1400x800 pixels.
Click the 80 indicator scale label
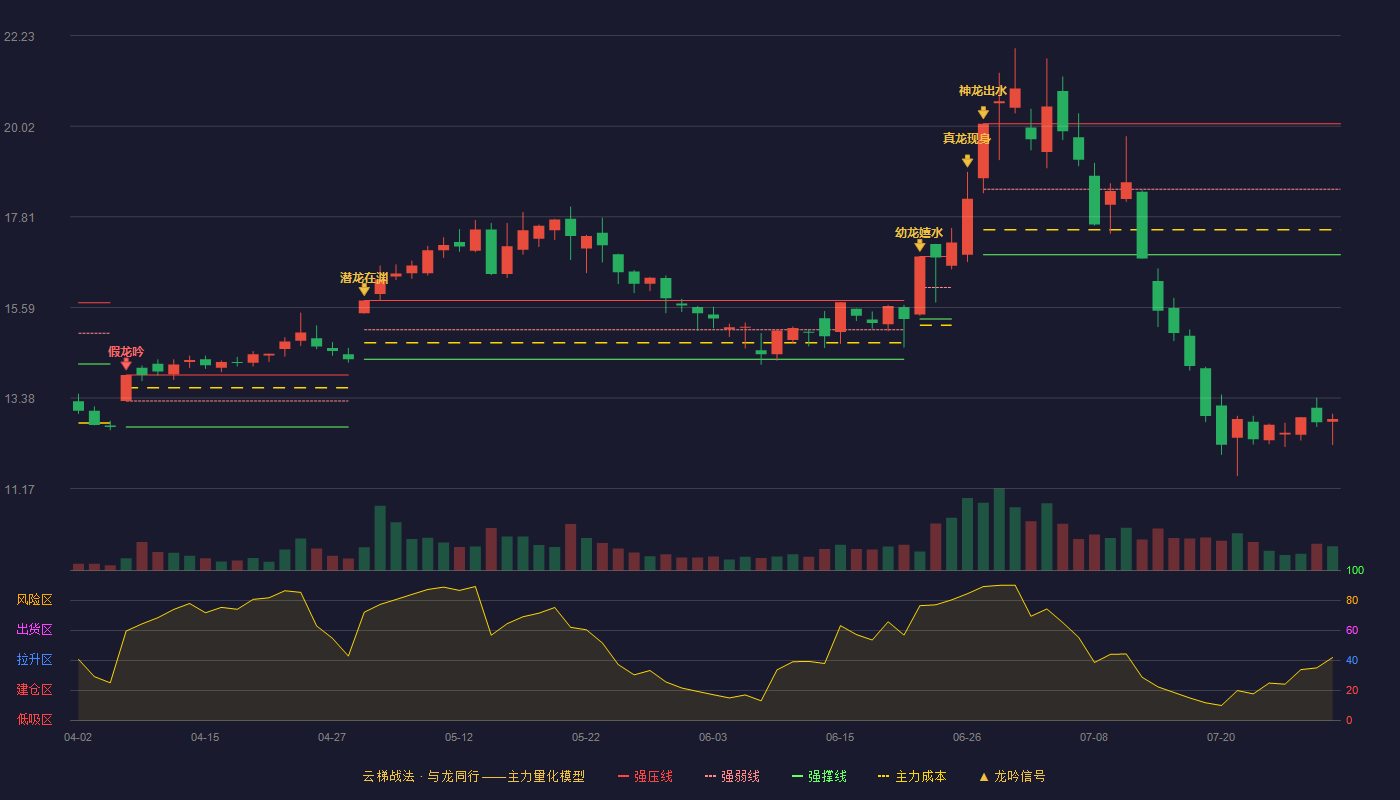click(x=1352, y=600)
